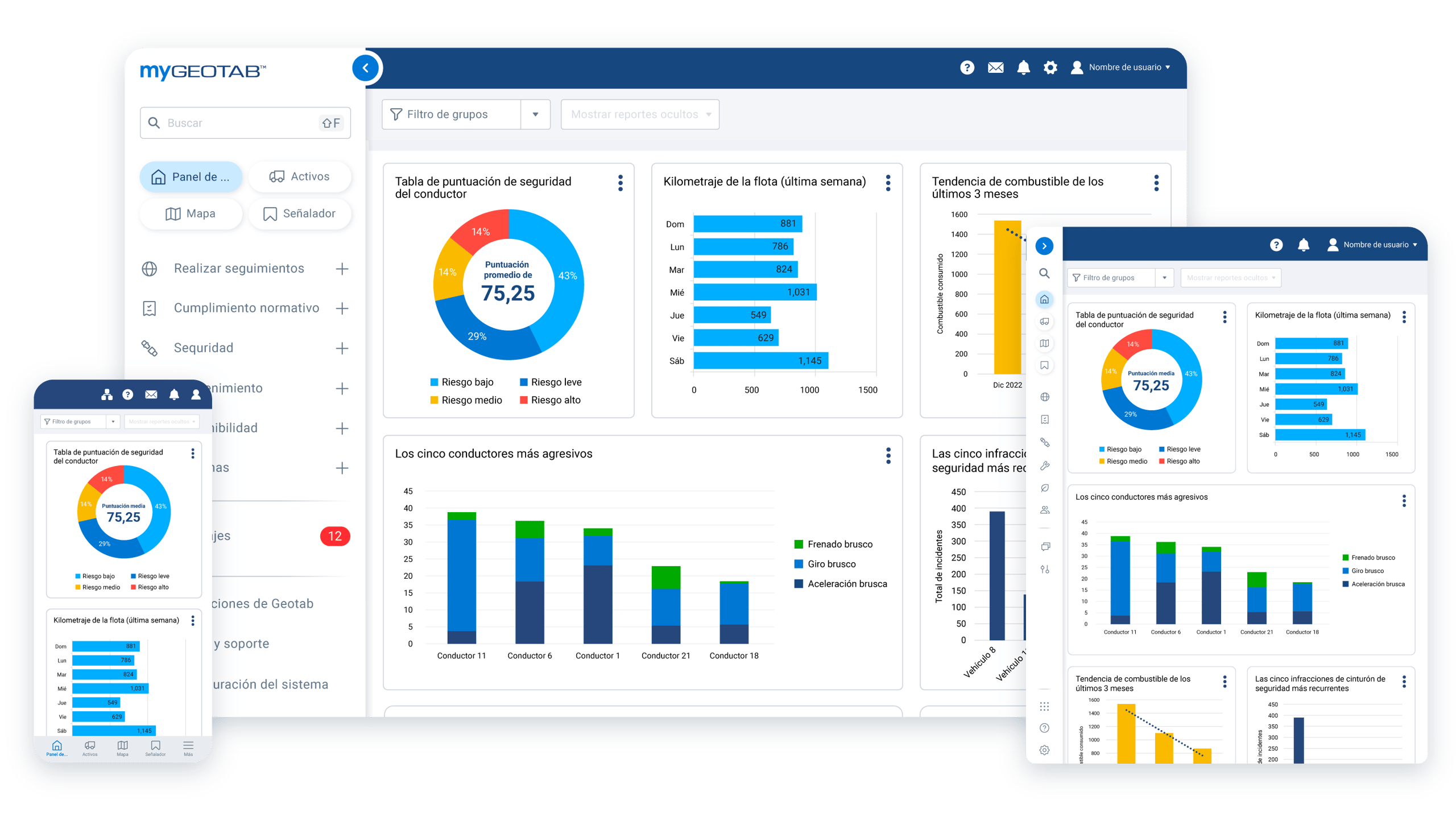The width and height of the screenshot is (1456, 820).
Task: Click the Frenado brusco legend swatch on desktop
Action: pyautogui.click(x=798, y=545)
